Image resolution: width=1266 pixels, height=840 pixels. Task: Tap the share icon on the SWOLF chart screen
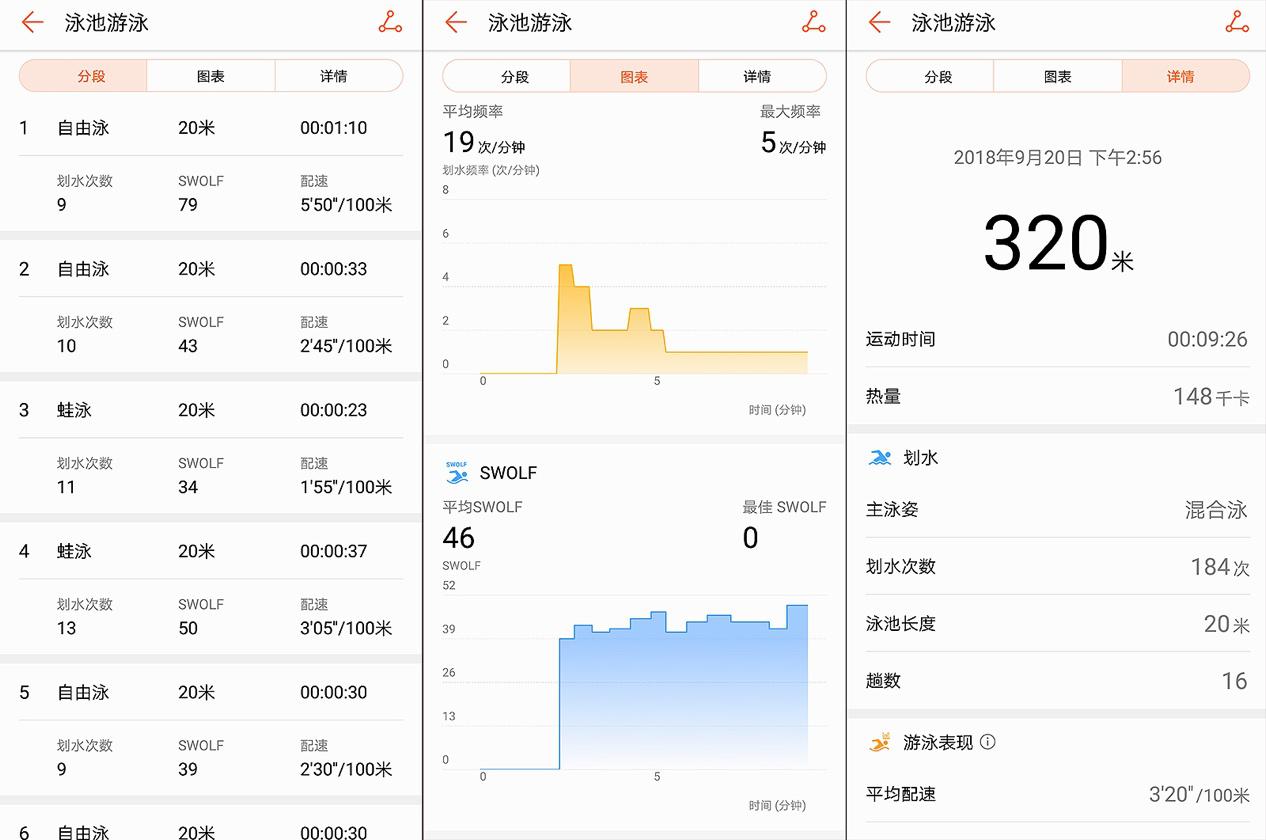pos(814,22)
